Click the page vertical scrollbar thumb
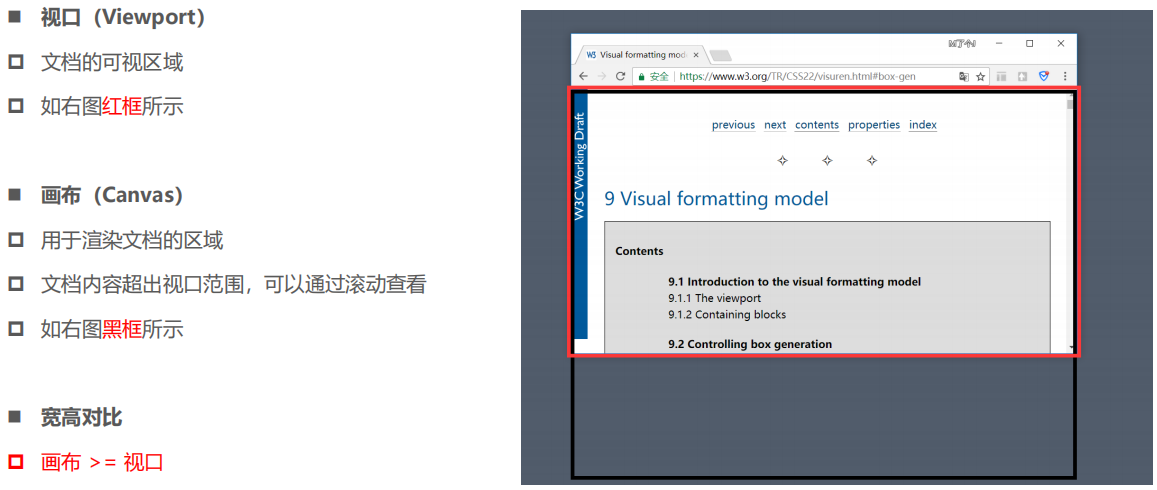Viewport: 1157px width, 490px height. point(1070,103)
